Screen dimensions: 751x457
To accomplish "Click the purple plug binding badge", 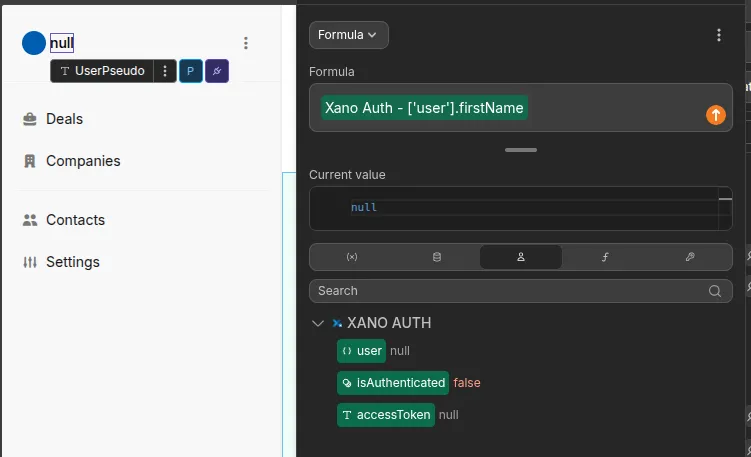I will (x=217, y=71).
